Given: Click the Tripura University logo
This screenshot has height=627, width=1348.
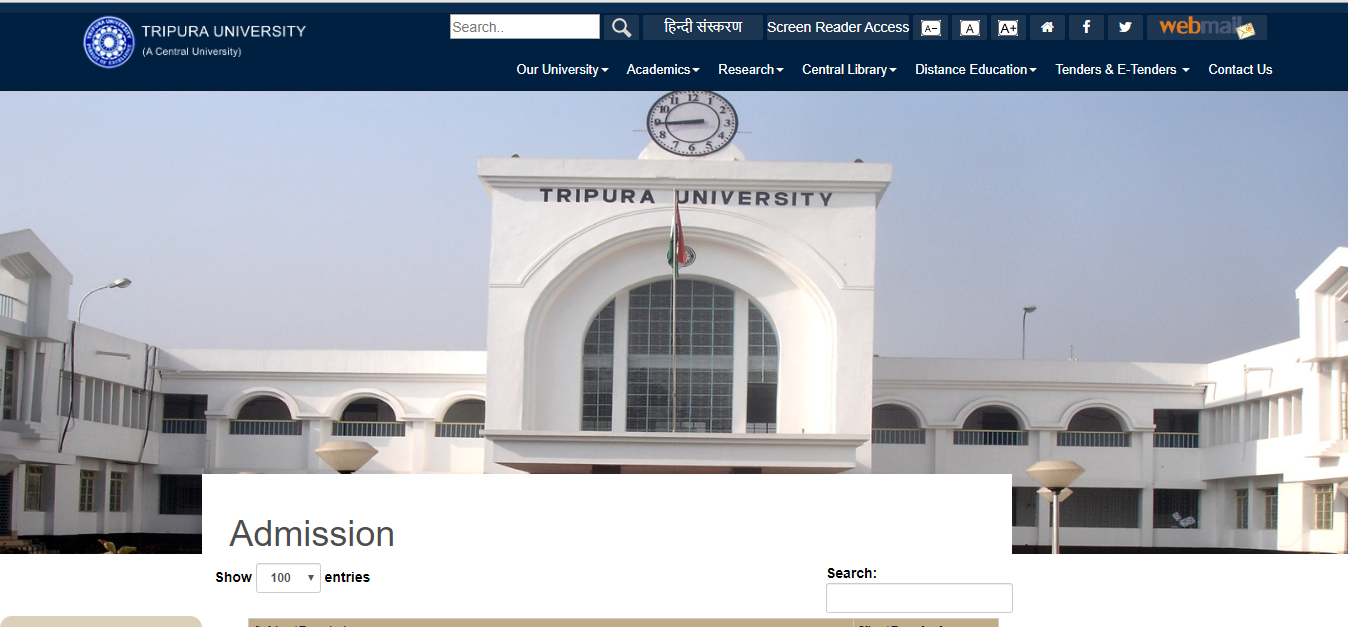Looking at the screenshot, I should (110, 42).
